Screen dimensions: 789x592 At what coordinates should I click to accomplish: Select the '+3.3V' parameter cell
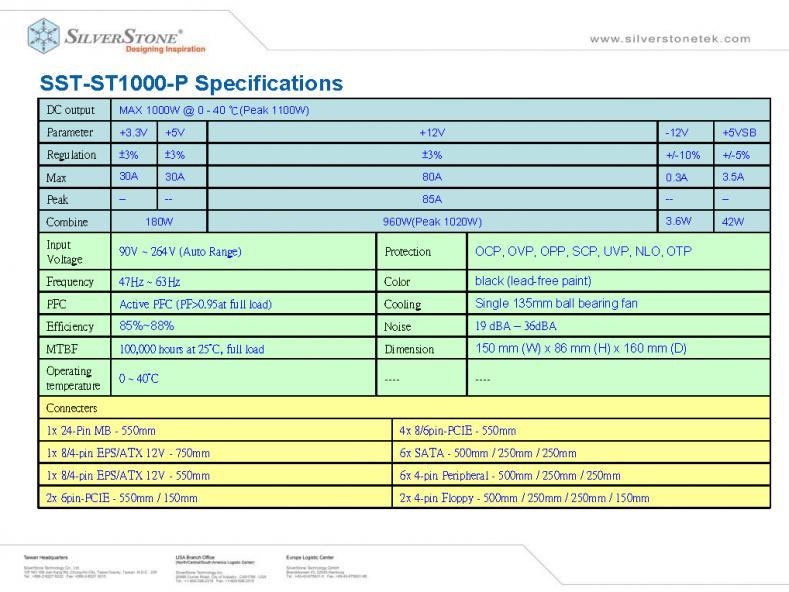[x=133, y=132]
